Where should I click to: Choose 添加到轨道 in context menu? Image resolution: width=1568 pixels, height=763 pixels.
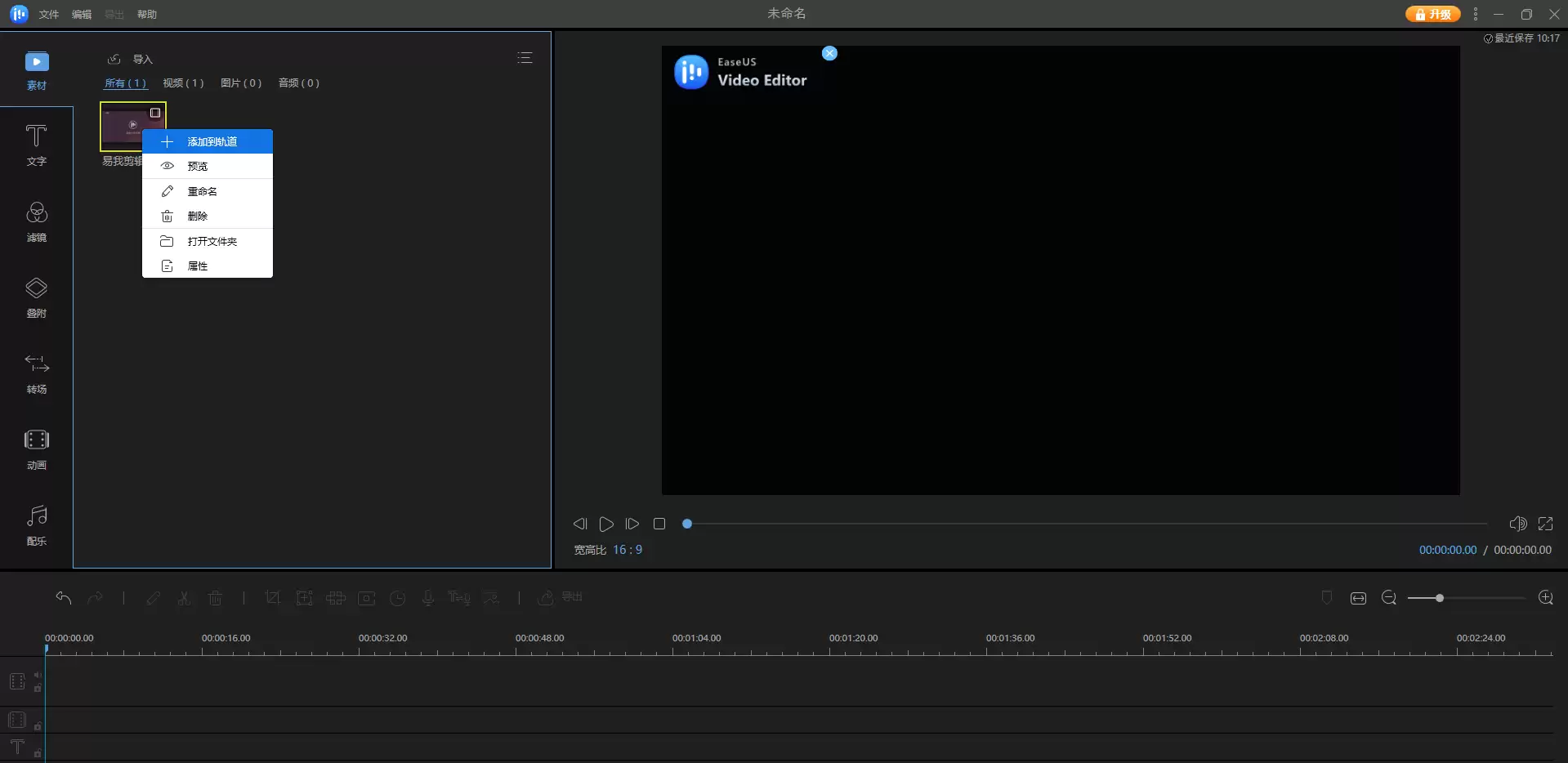(208, 141)
